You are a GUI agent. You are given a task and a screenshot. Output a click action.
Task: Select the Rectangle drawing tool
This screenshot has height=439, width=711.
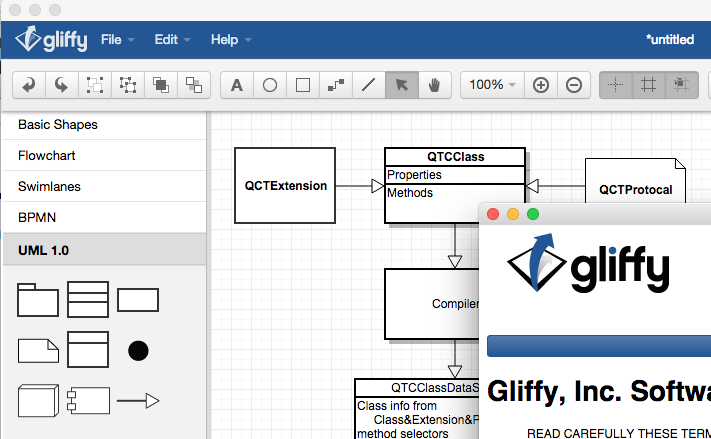point(303,85)
